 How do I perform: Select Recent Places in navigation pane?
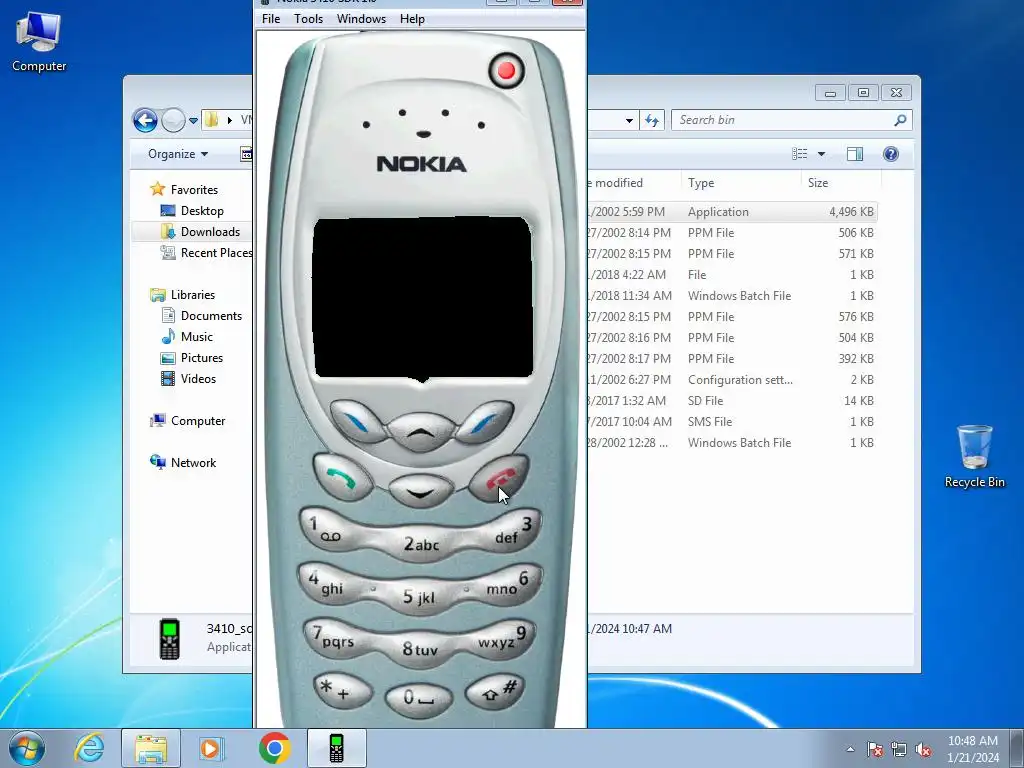click(206, 253)
